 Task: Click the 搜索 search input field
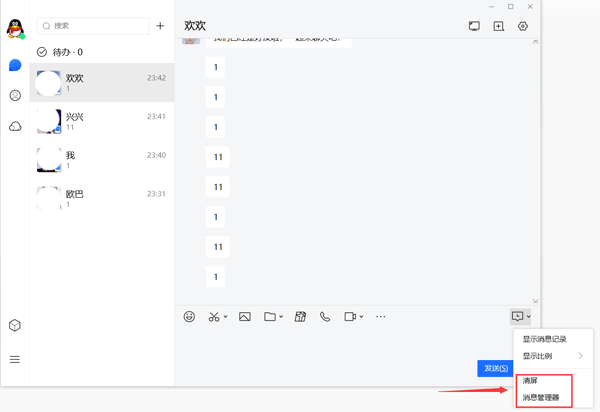93,26
